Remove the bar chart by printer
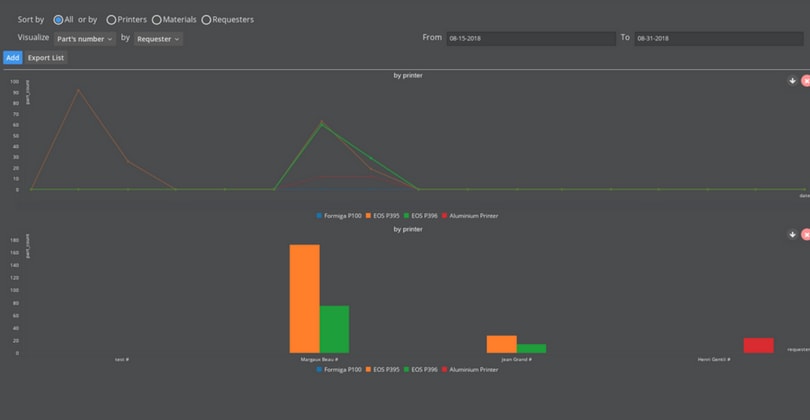This screenshot has width=810, height=420. (805, 235)
